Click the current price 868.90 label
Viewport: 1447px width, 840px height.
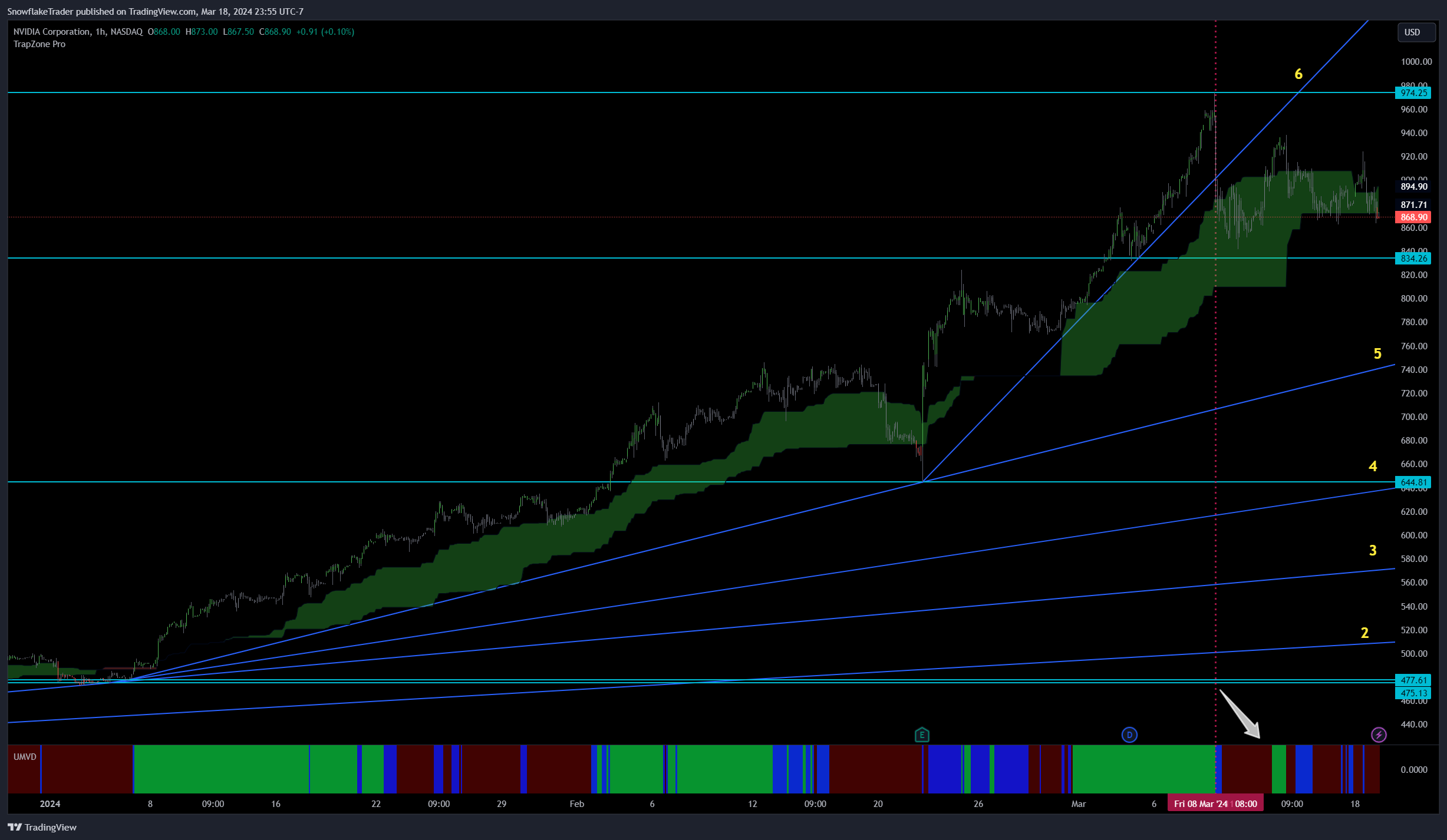click(x=1413, y=217)
